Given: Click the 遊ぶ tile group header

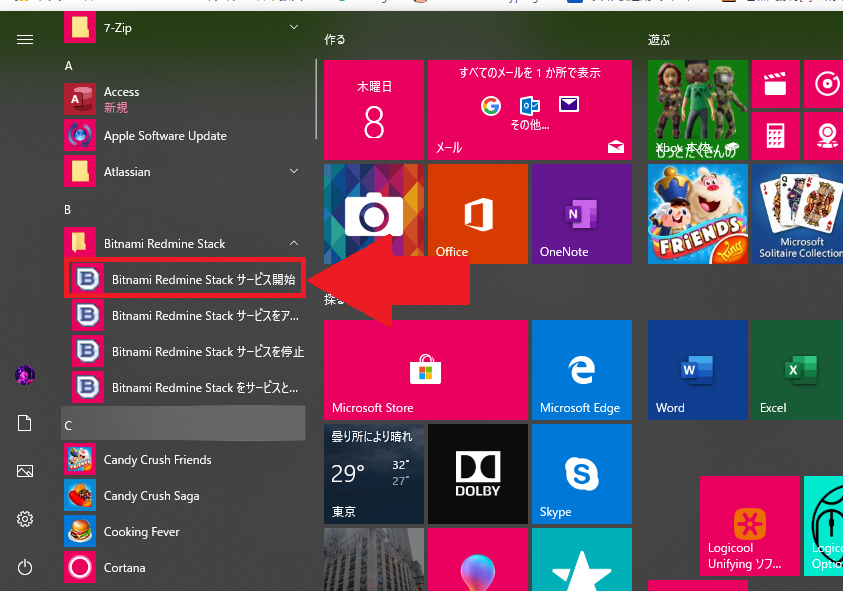Looking at the screenshot, I should pos(659,40).
